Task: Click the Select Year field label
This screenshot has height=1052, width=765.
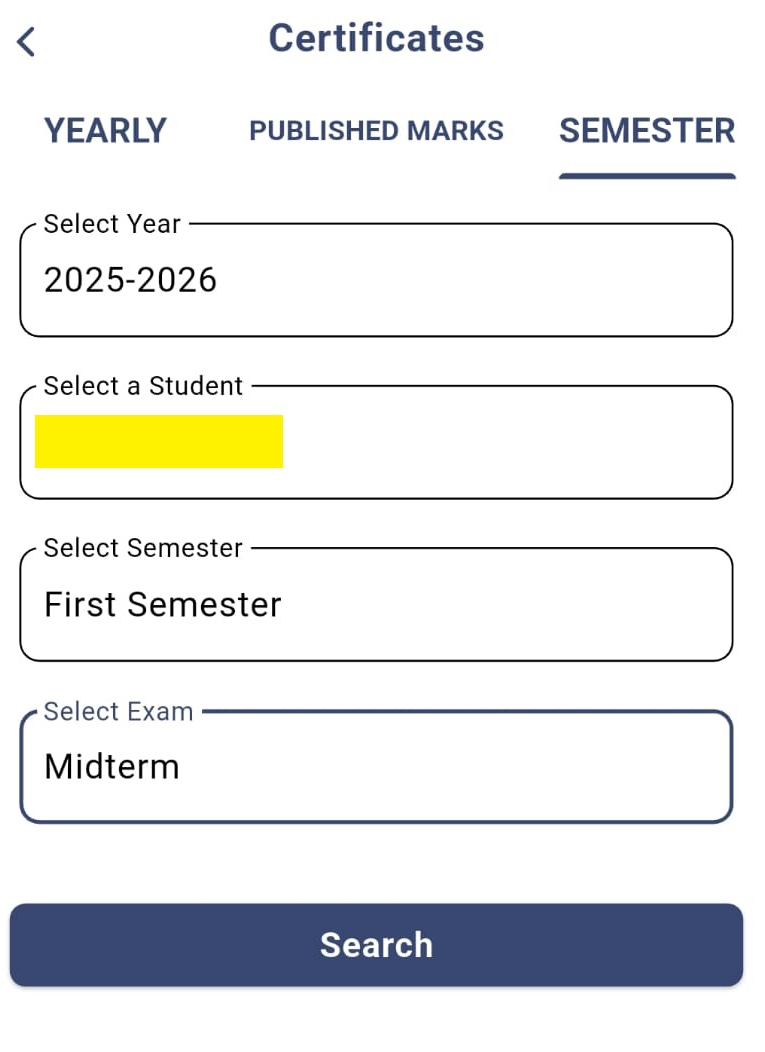Action: (112, 224)
